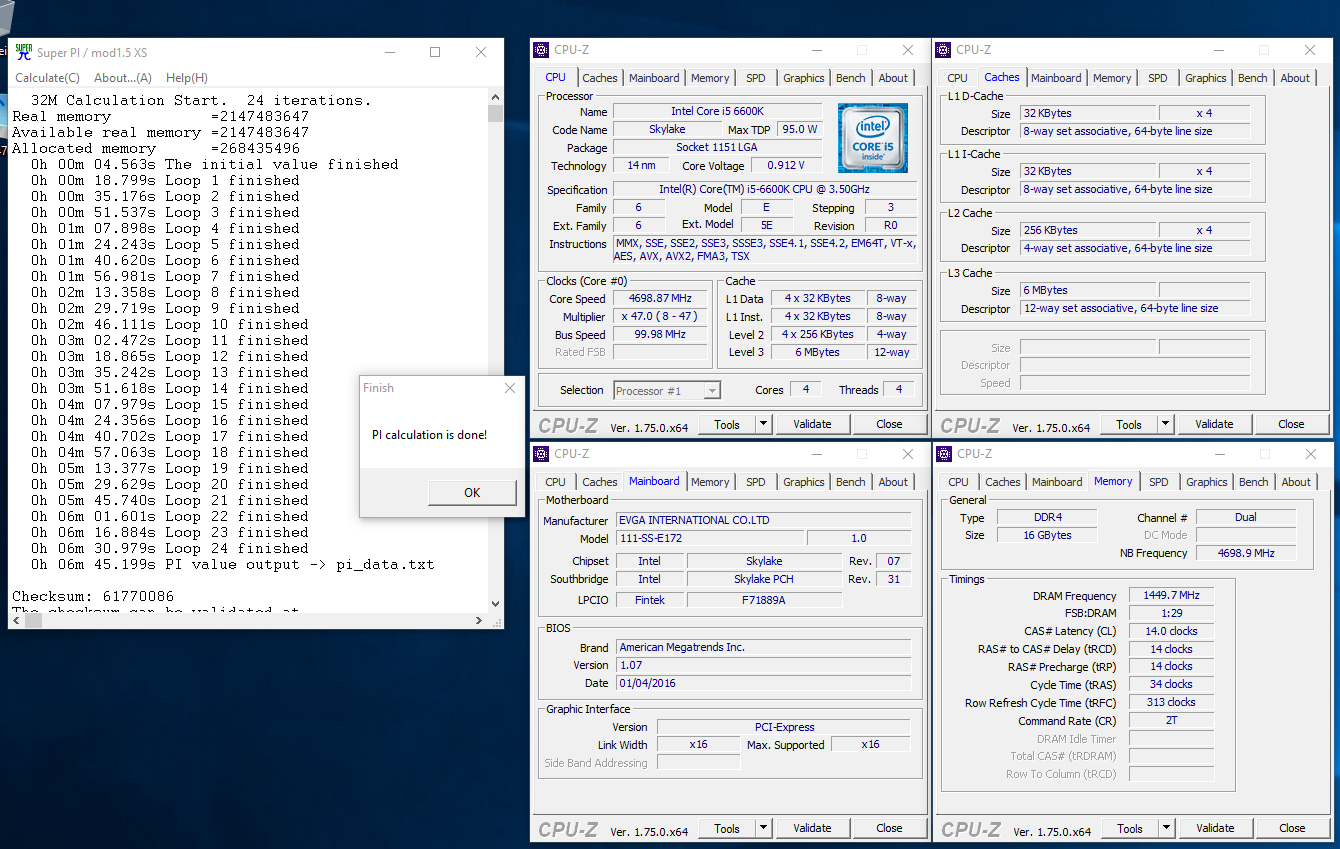
Task: Switch to Caches tab in CPU window
Action: pos(600,78)
